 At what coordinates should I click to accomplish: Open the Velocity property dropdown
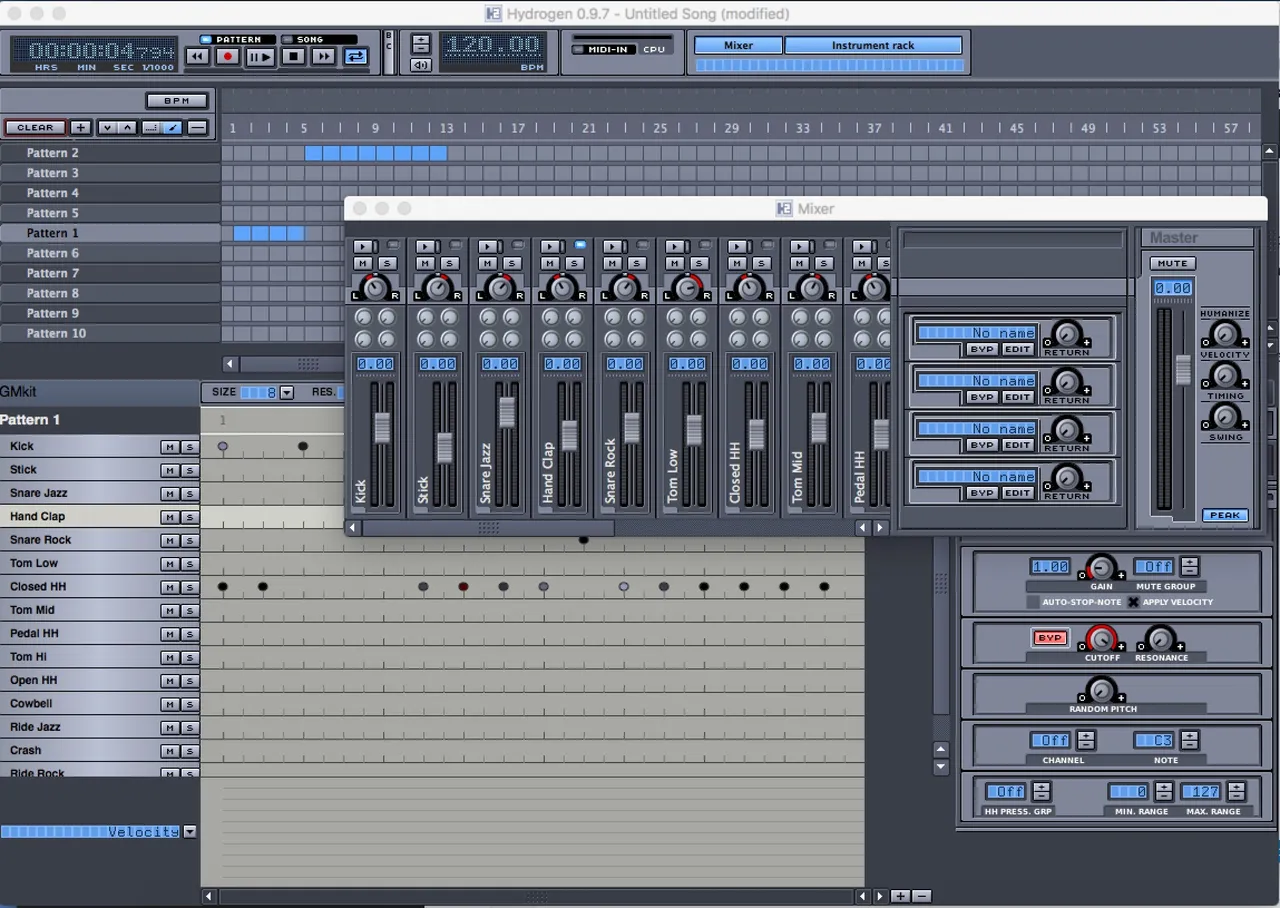[x=190, y=832]
